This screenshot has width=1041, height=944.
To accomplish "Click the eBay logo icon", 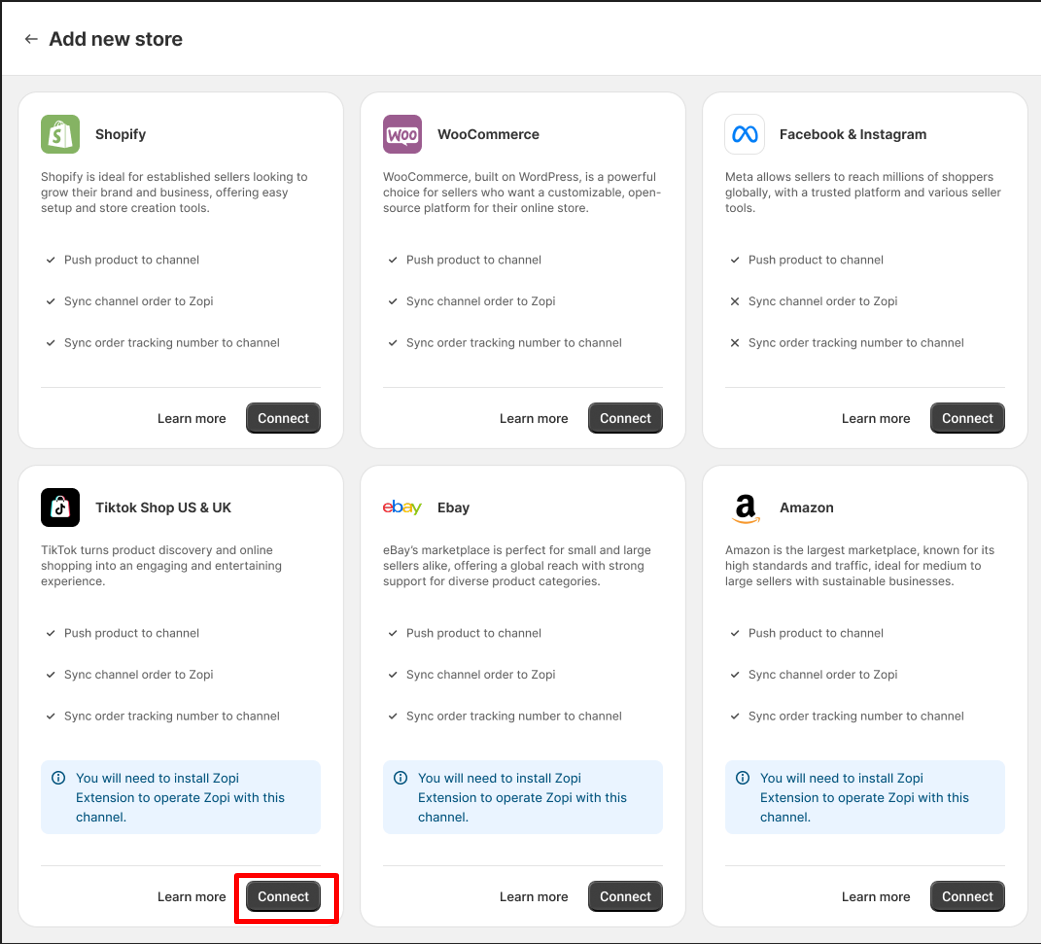I will pyautogui.click(x=402, y=507).
